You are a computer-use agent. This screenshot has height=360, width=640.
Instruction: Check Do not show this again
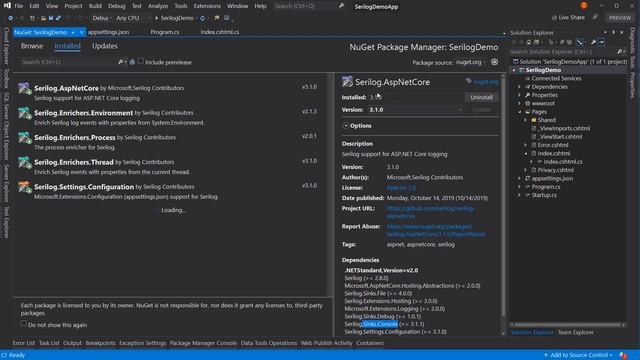[x=24, y=324]
